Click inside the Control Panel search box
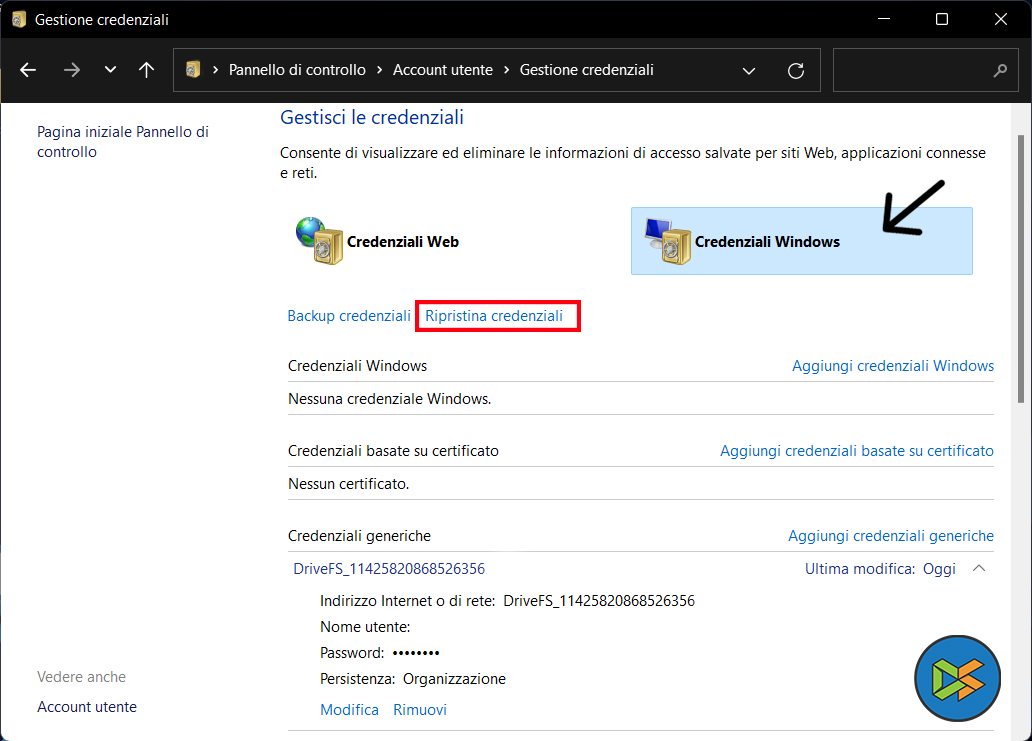 click(910, 70)
